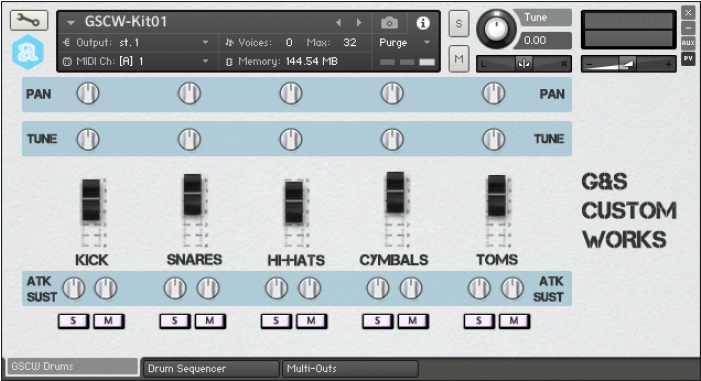Mute the Toms channel
The image size is (701, 381).
[x=514, y=321]
